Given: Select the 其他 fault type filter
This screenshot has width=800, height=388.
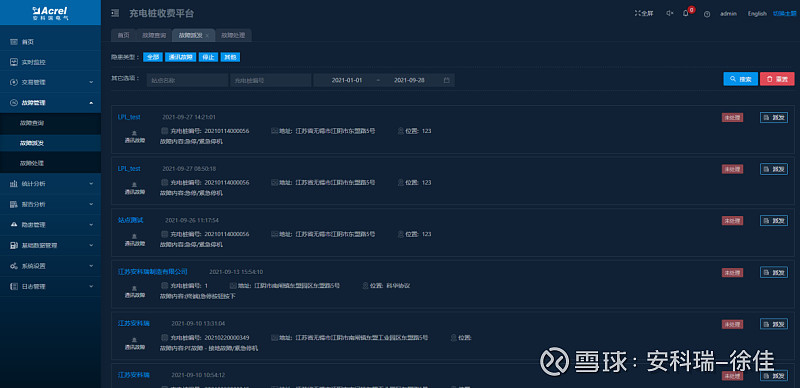Looking at the screenshot, I should coord(231,57).
